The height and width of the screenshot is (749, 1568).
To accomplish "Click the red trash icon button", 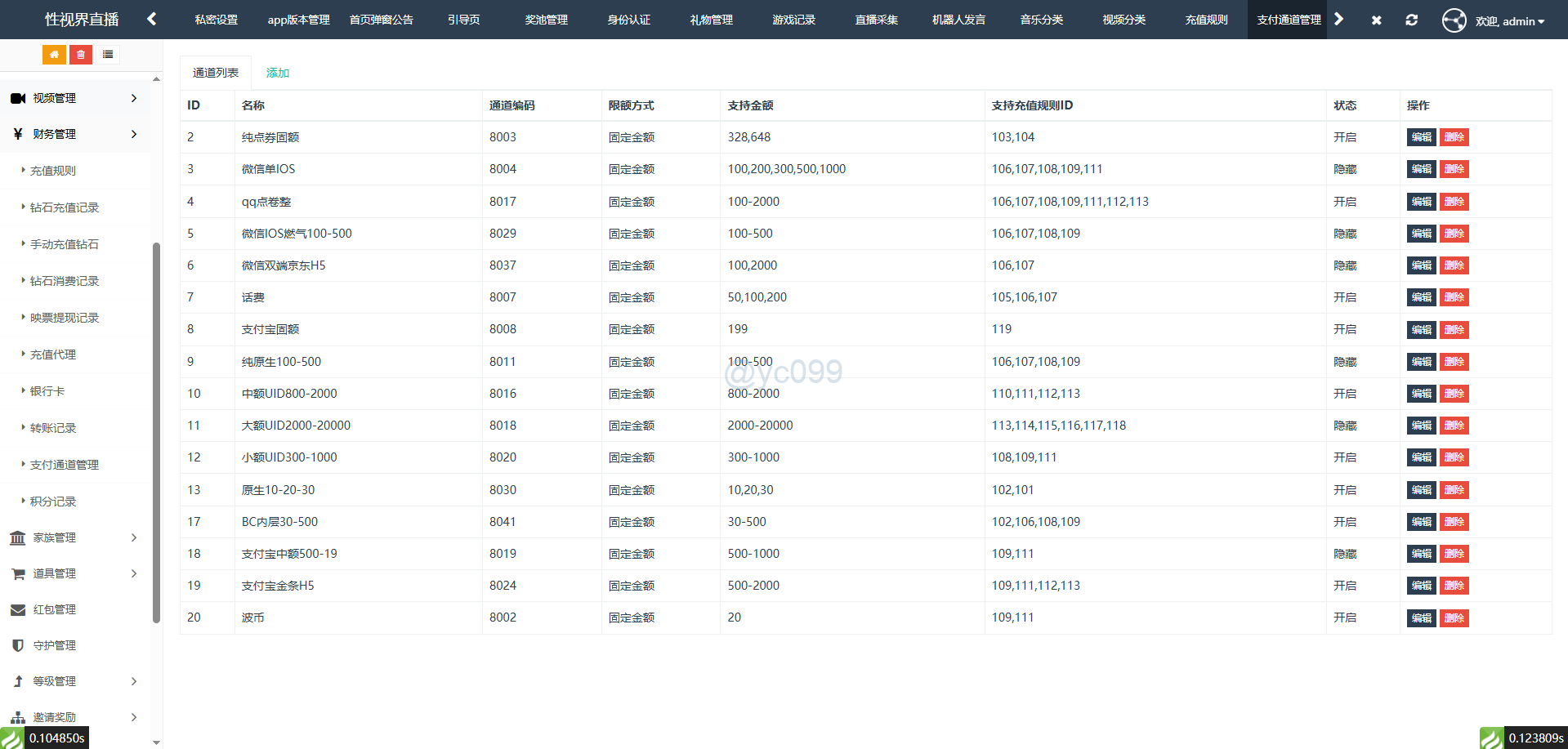I will 80,55.
